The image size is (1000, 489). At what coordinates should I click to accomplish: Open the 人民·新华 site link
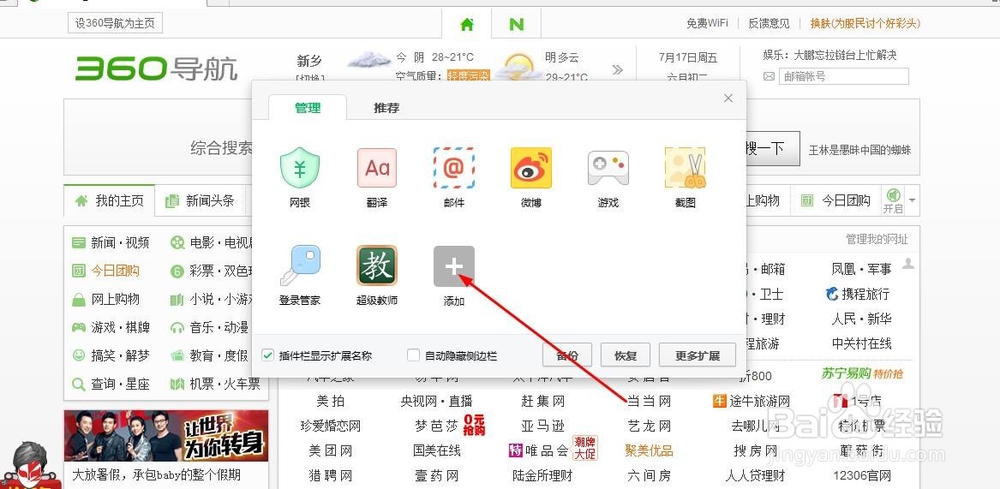click(861, 319)
